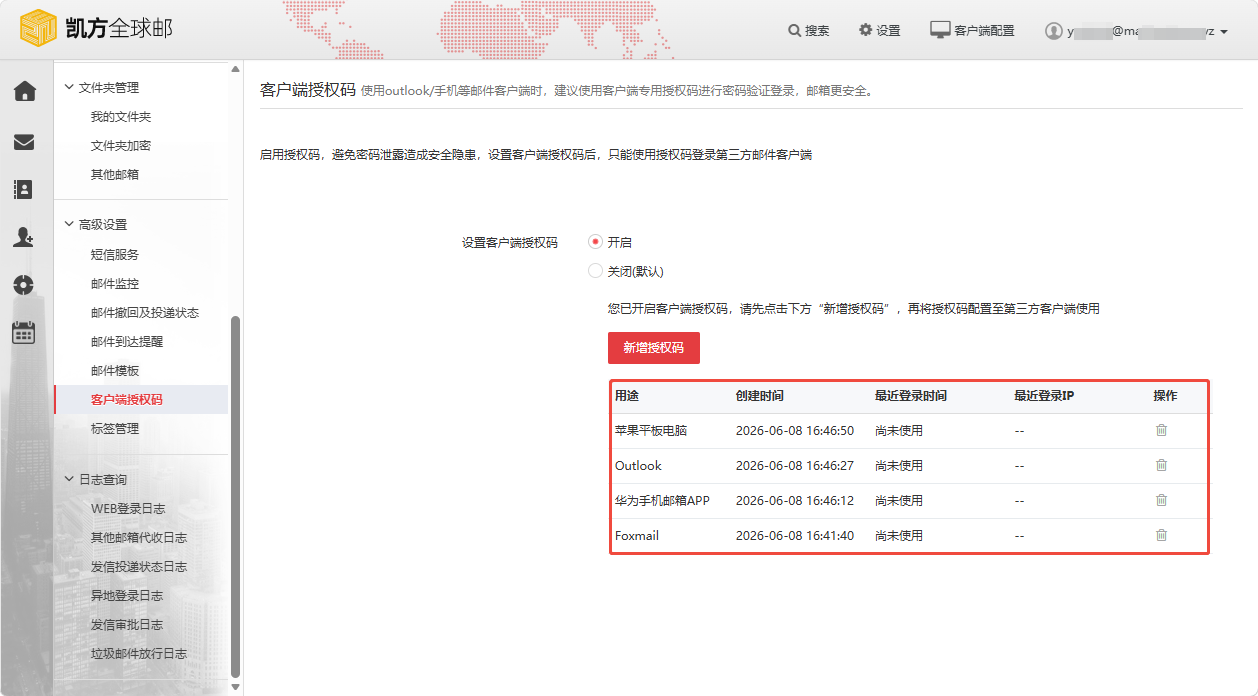Open 异地登录日志
The height and width of the screenshot is (696, 1258).
pyautogui.click(x=127, y=596)
